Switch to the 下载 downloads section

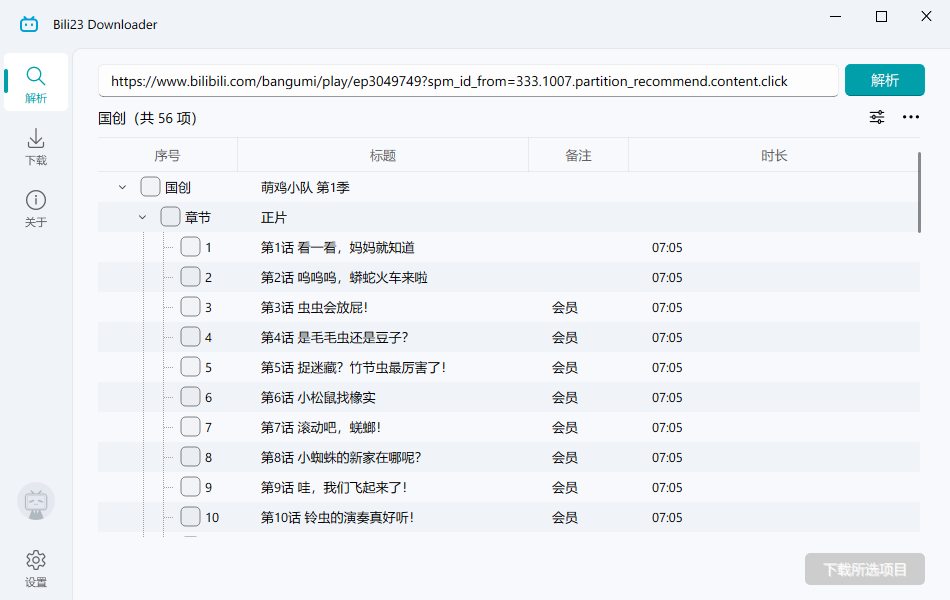tap(36, 141)
